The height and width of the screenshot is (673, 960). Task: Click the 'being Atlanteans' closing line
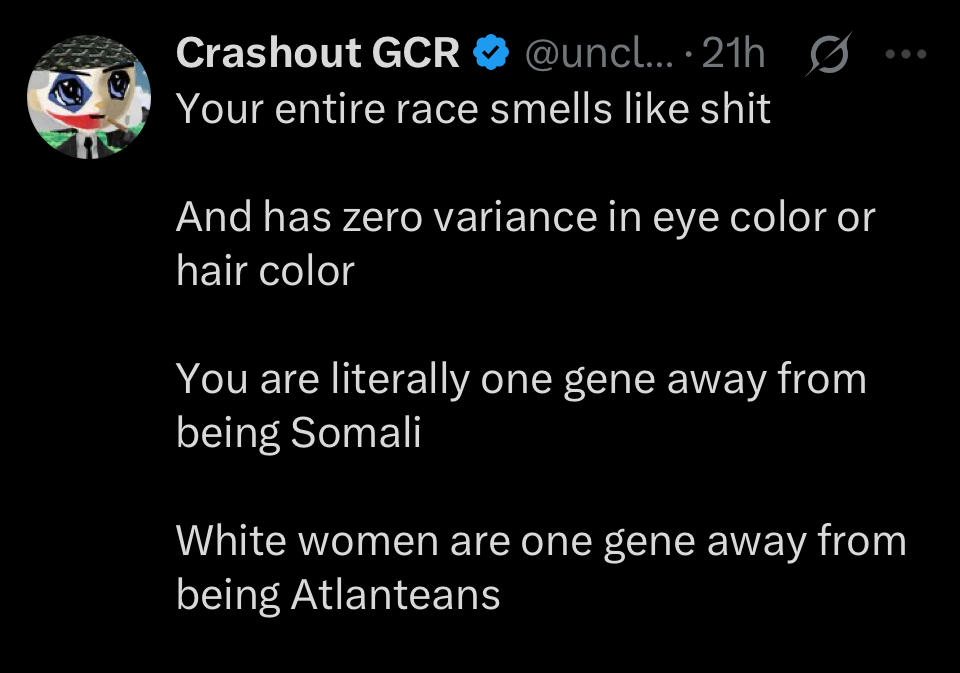pyautogui.click(x=339, y=595)
